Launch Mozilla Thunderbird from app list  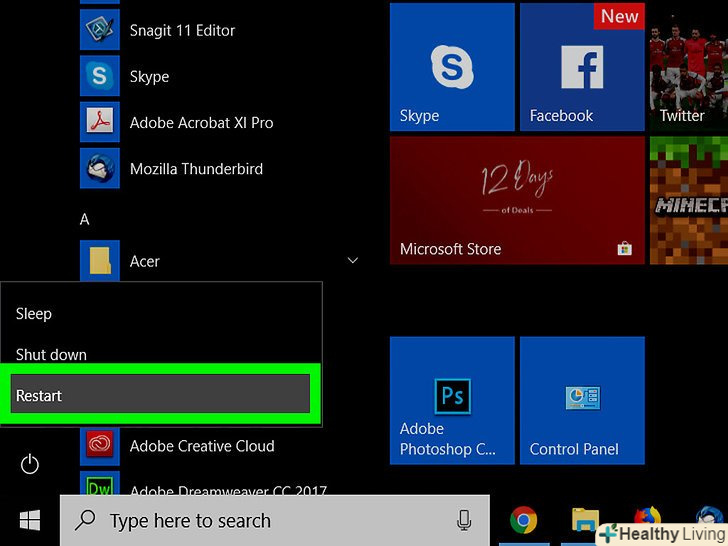pos(172,169)
